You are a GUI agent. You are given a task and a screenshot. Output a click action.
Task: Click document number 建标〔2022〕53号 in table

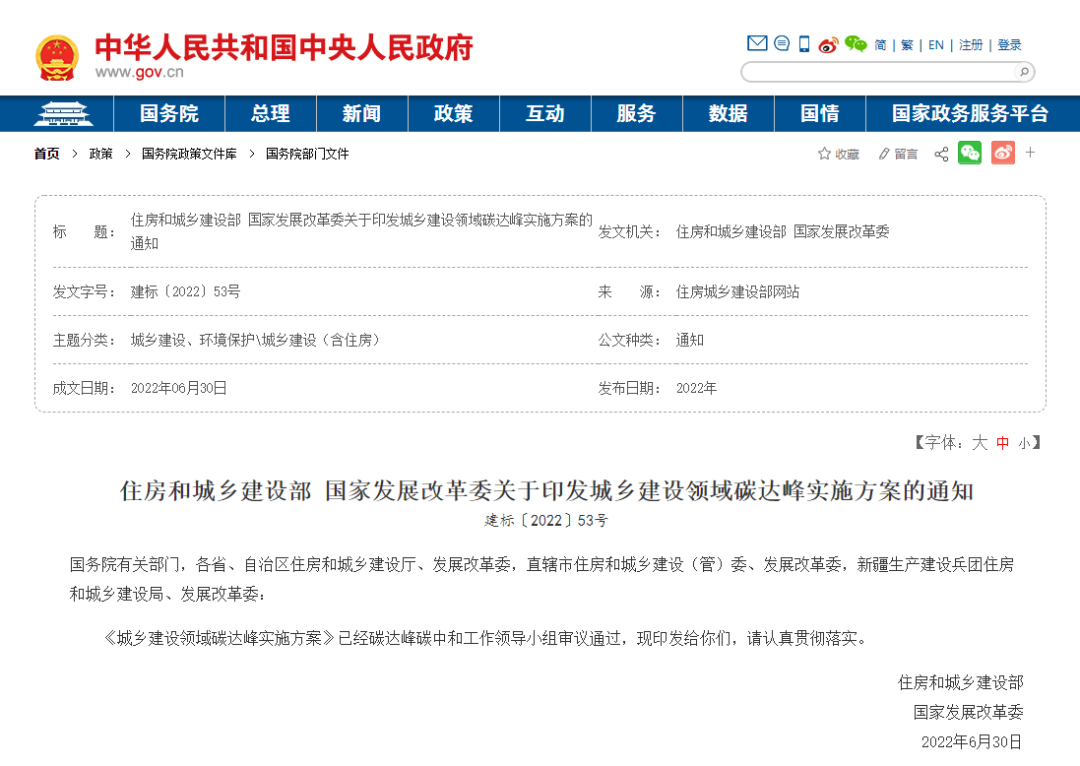(x=185, y=291)
